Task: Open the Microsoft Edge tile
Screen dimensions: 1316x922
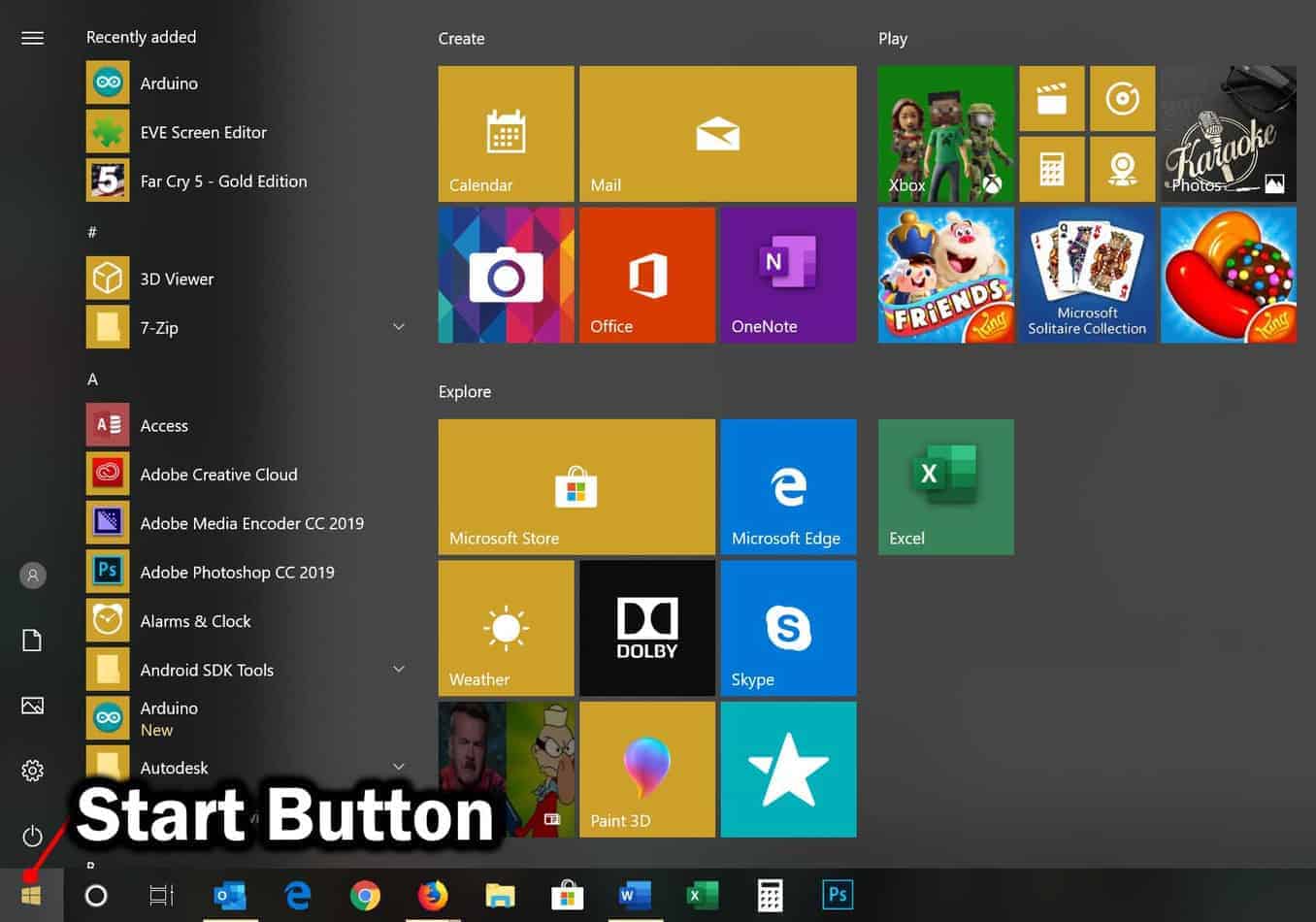Action: coord(788,487)
